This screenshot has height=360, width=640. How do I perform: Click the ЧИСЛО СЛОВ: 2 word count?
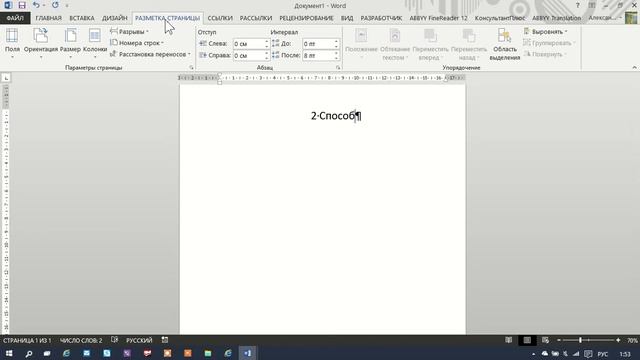pyautogui.click(x=81, y=340)
